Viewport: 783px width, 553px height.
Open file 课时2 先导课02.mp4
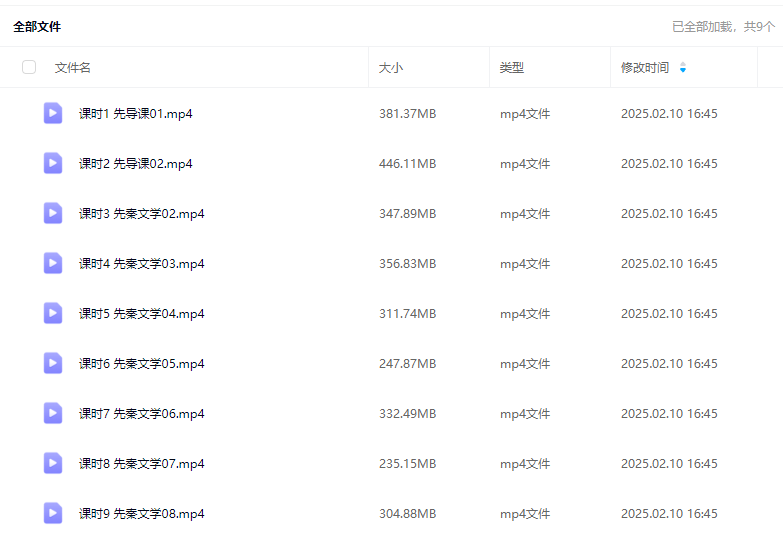tap(135, 164)
